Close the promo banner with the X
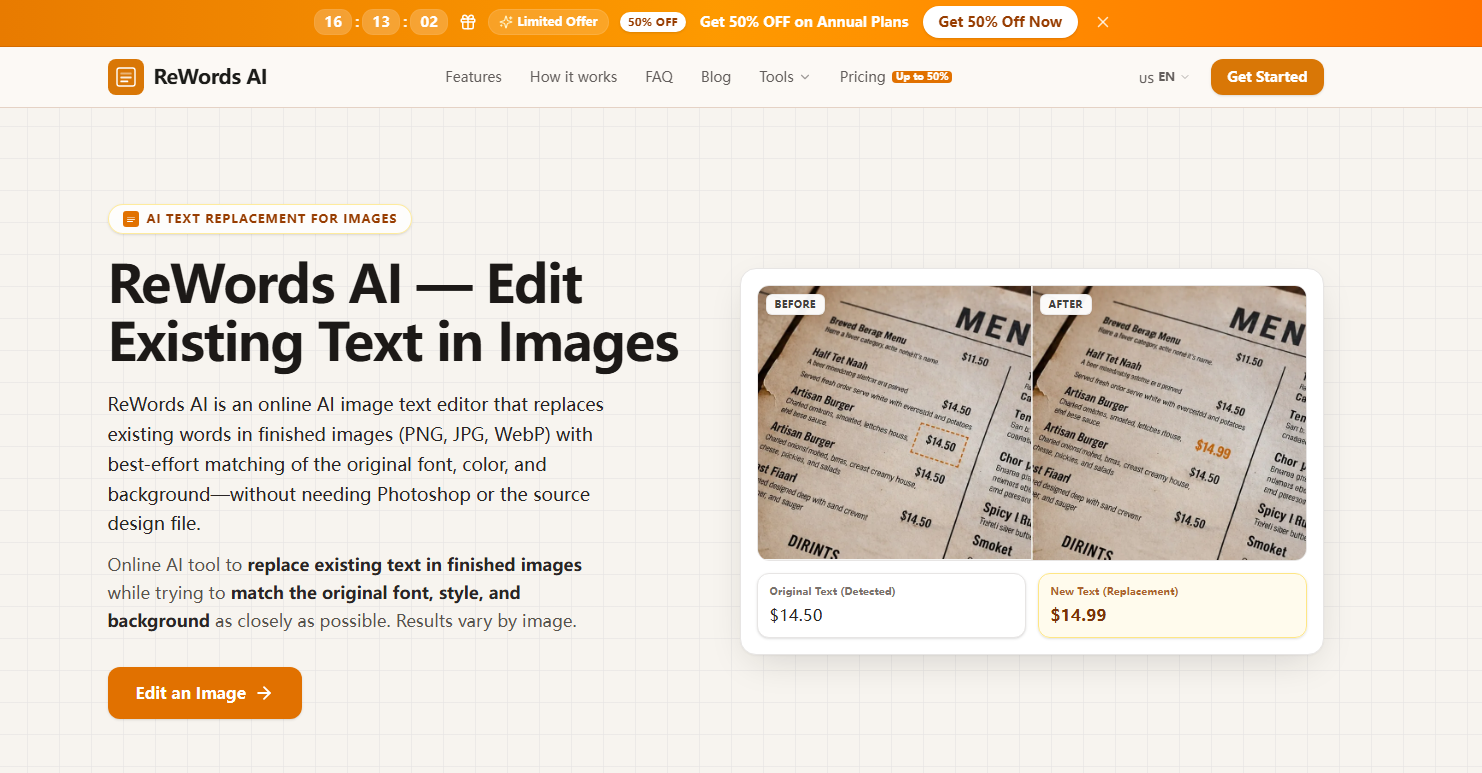 pyautogui.click(x=1103, y=22)
